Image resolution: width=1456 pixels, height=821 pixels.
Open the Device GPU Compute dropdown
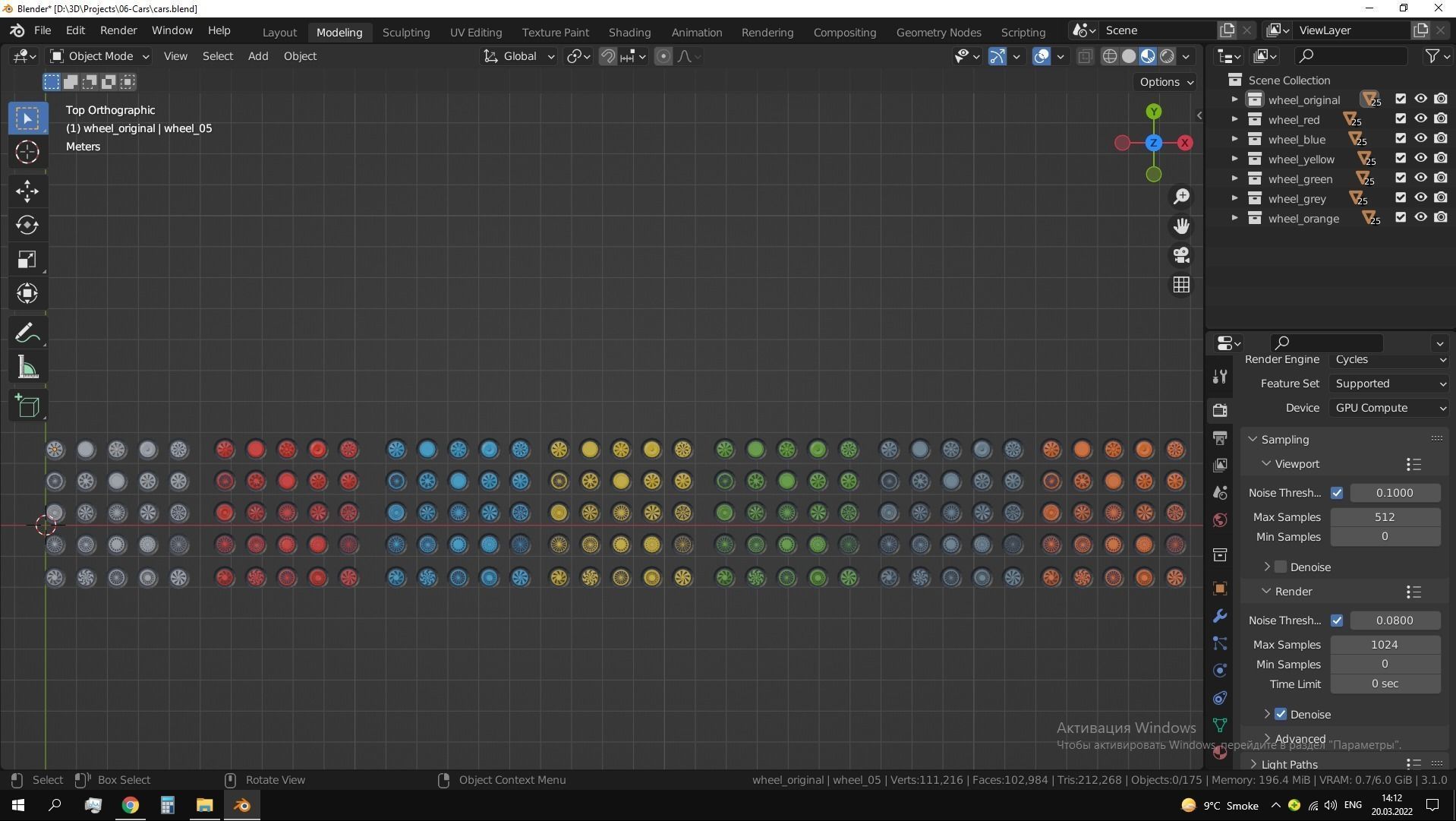[1389, 408]
